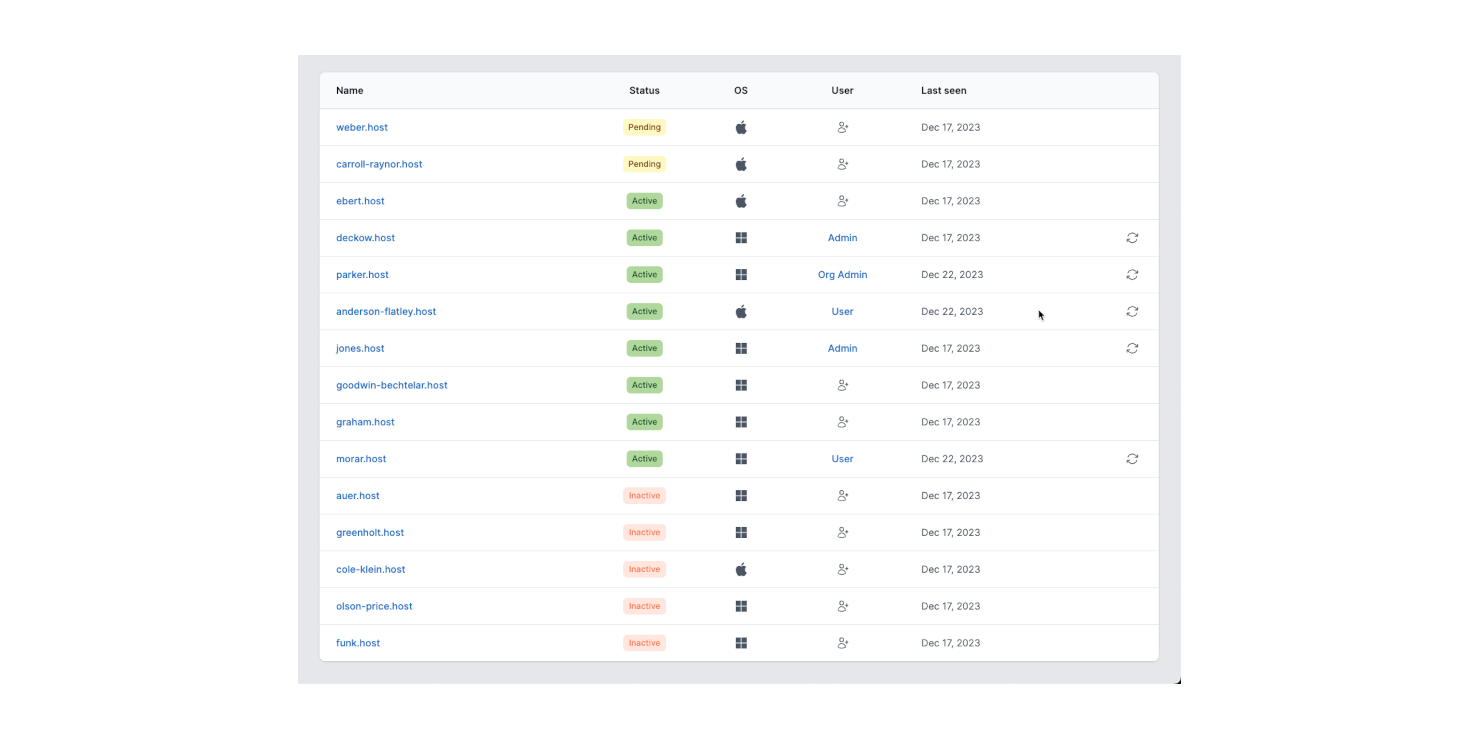Click the Pending badge for weber.host

[644, 127]
